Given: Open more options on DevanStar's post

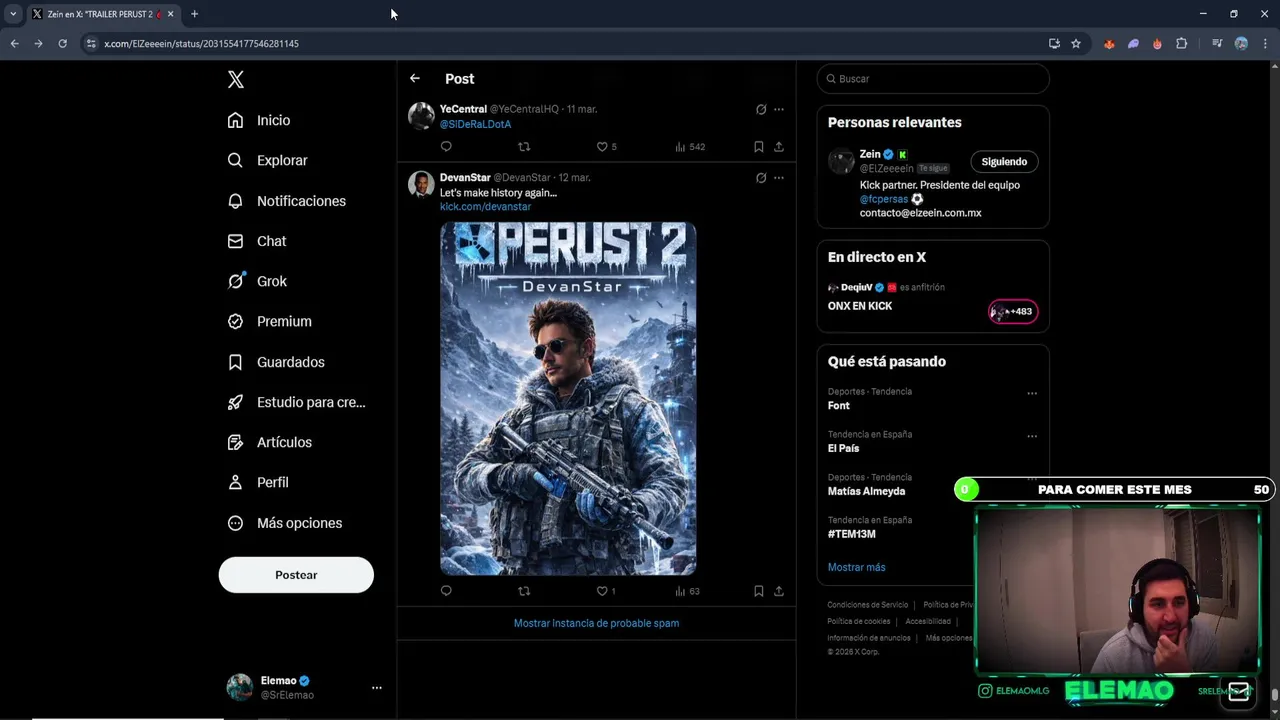Looking at the screenshot, I should click(779, 178).
